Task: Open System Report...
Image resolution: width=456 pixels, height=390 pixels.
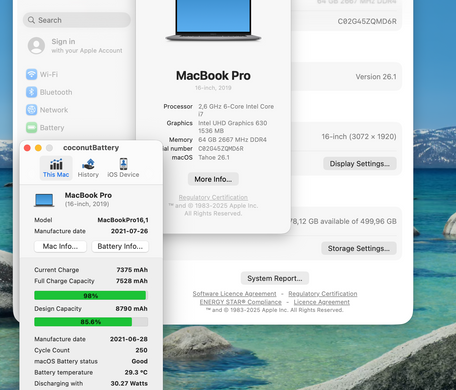Action: click(x=275, y=278)
